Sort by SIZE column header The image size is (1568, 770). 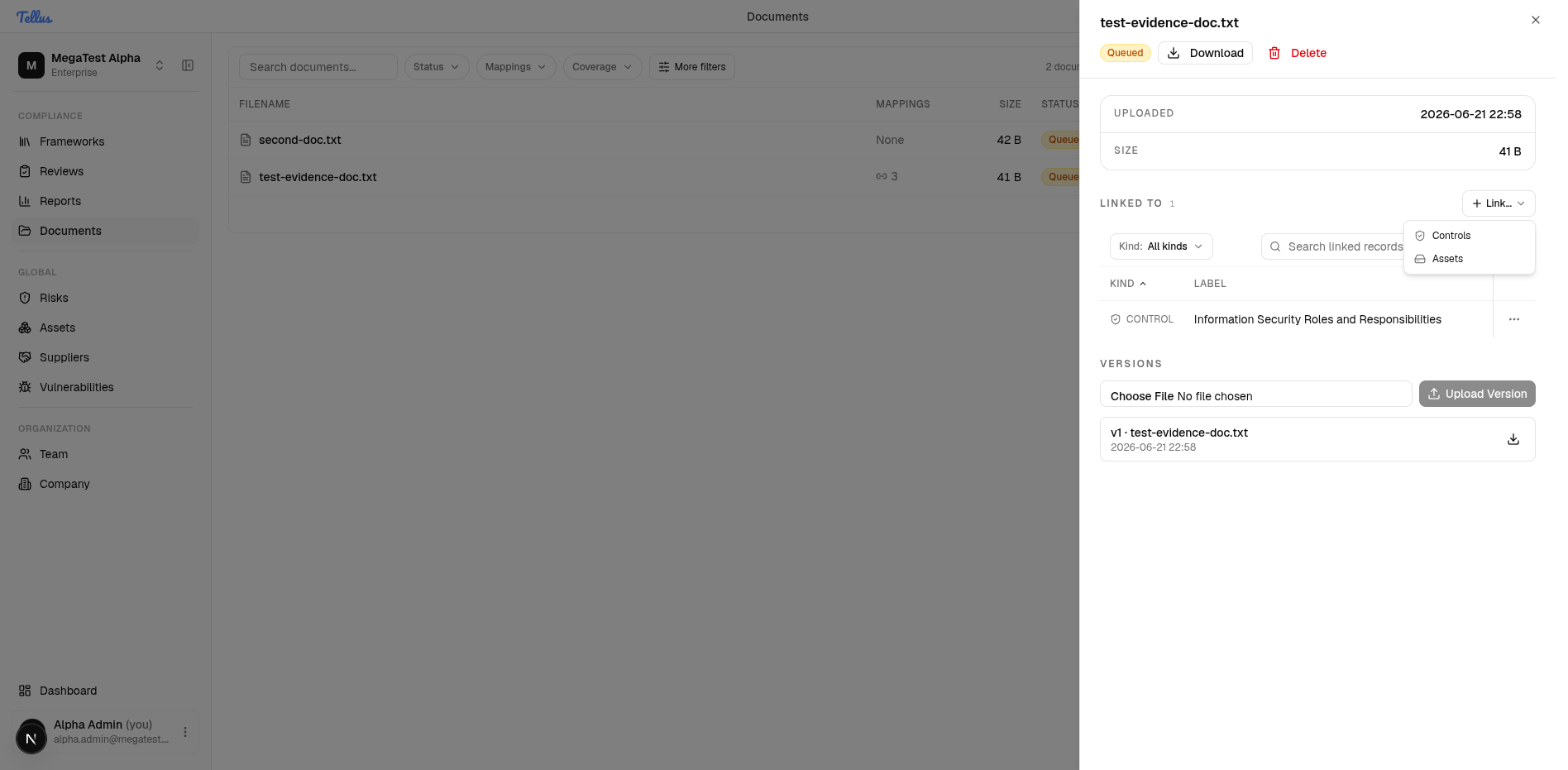click(1010, 104)
